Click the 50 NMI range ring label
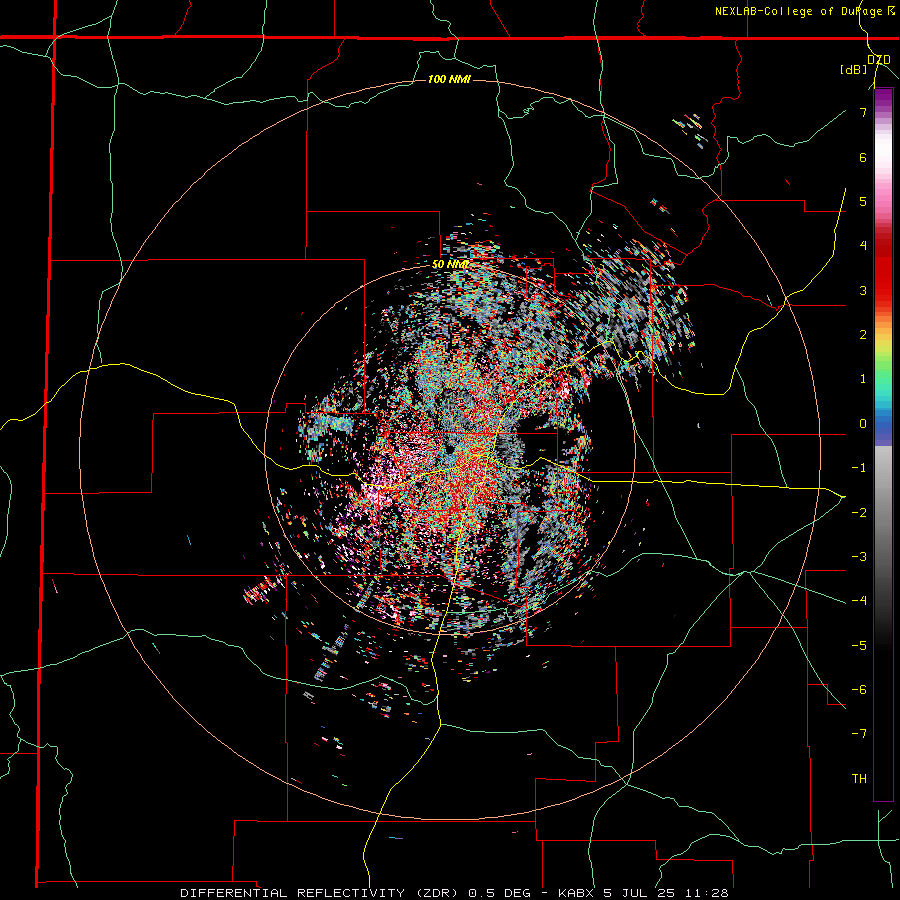The image size is (900, 900). pos(450,265)
